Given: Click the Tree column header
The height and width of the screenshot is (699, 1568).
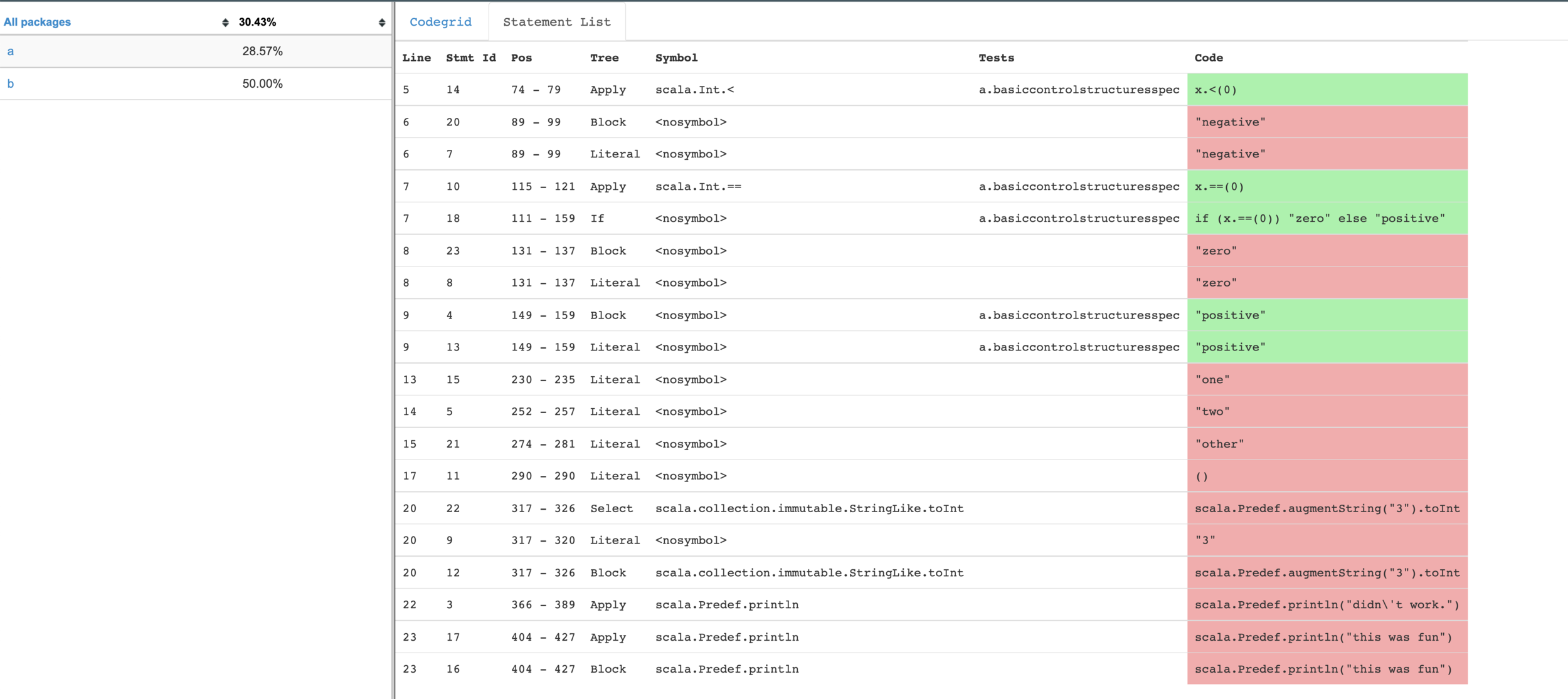Looking at the screenshot, I should coord(604,58).
